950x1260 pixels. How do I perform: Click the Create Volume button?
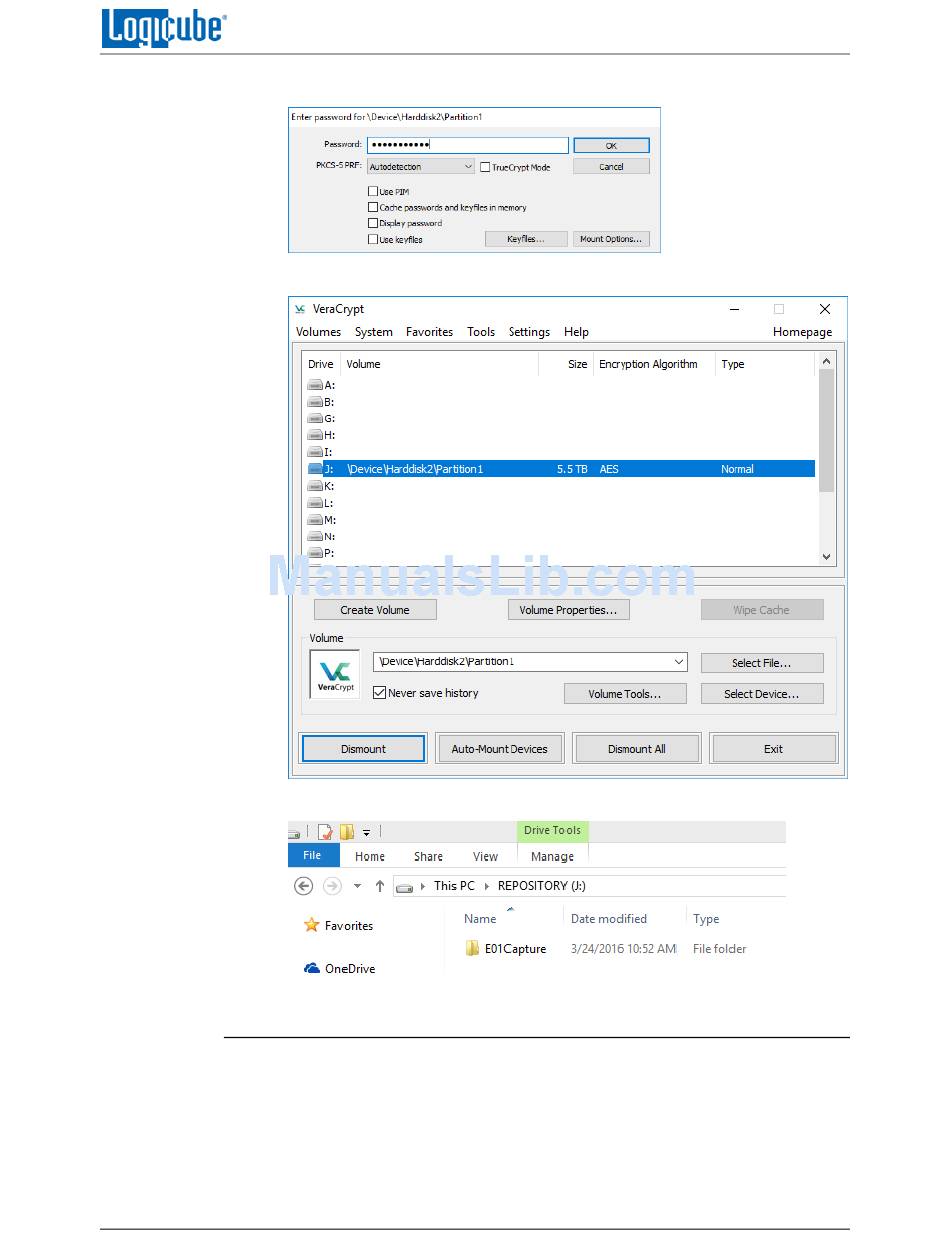pos(375,610)
